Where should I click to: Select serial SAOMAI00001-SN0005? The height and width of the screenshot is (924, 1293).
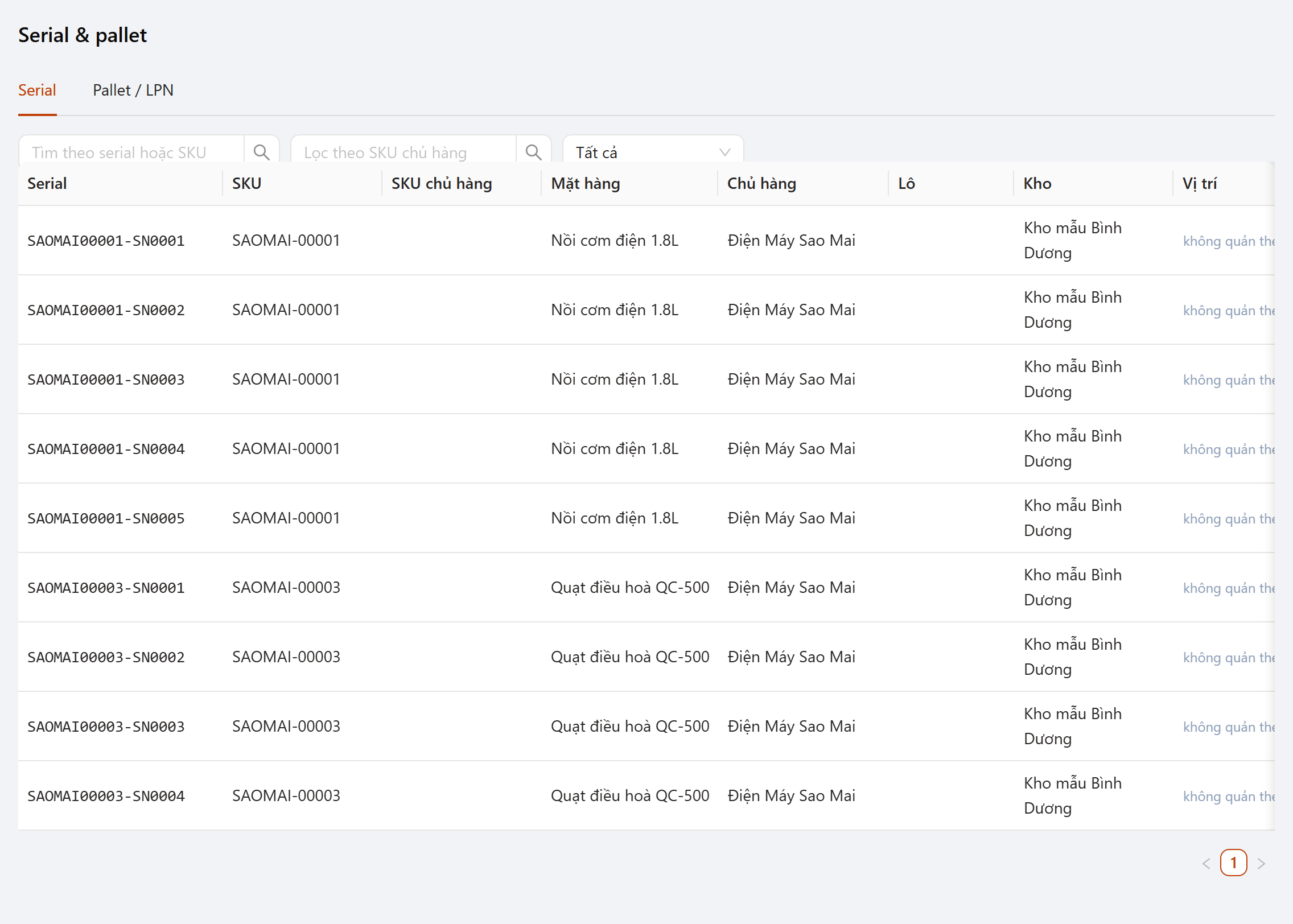pos(106,518)
